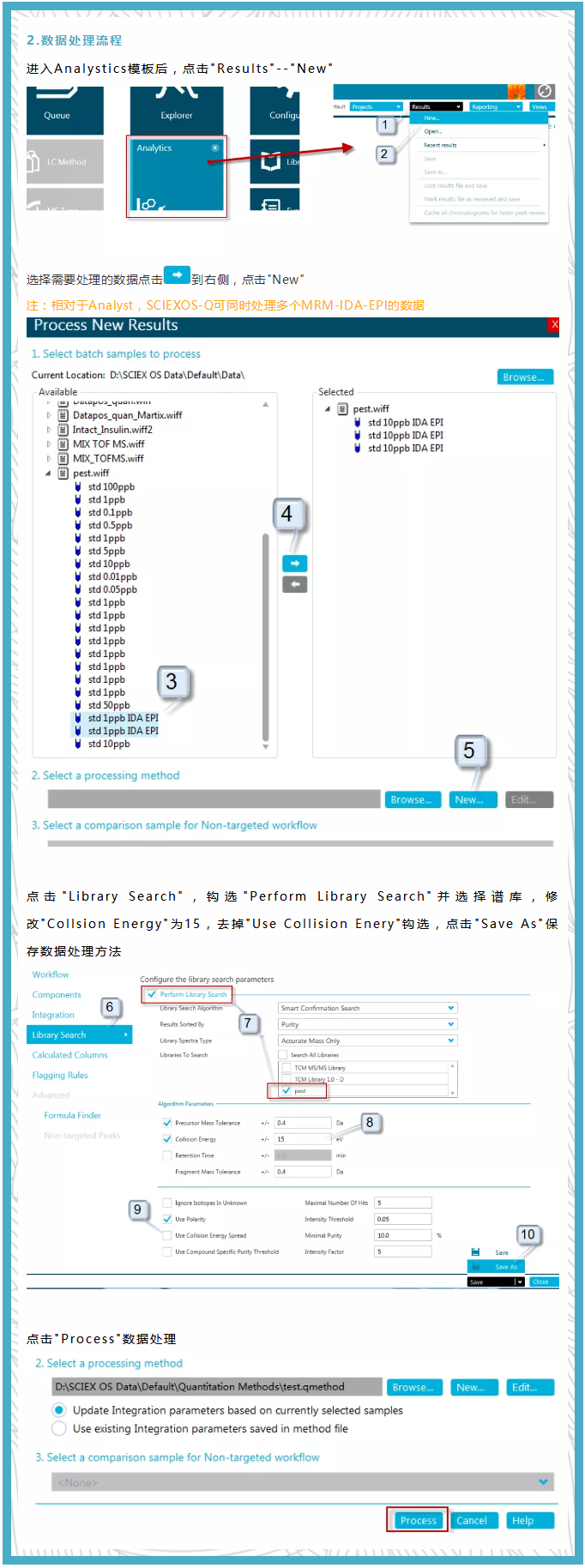
Task: Select Update Integration parameters radio button
Action: [x=59, y=1410]
